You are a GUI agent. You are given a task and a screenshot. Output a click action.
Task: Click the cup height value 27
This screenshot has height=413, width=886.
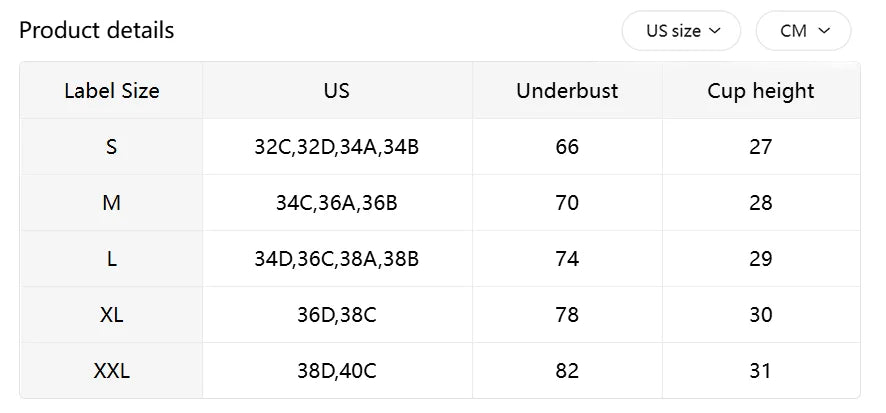click(760, 147)
